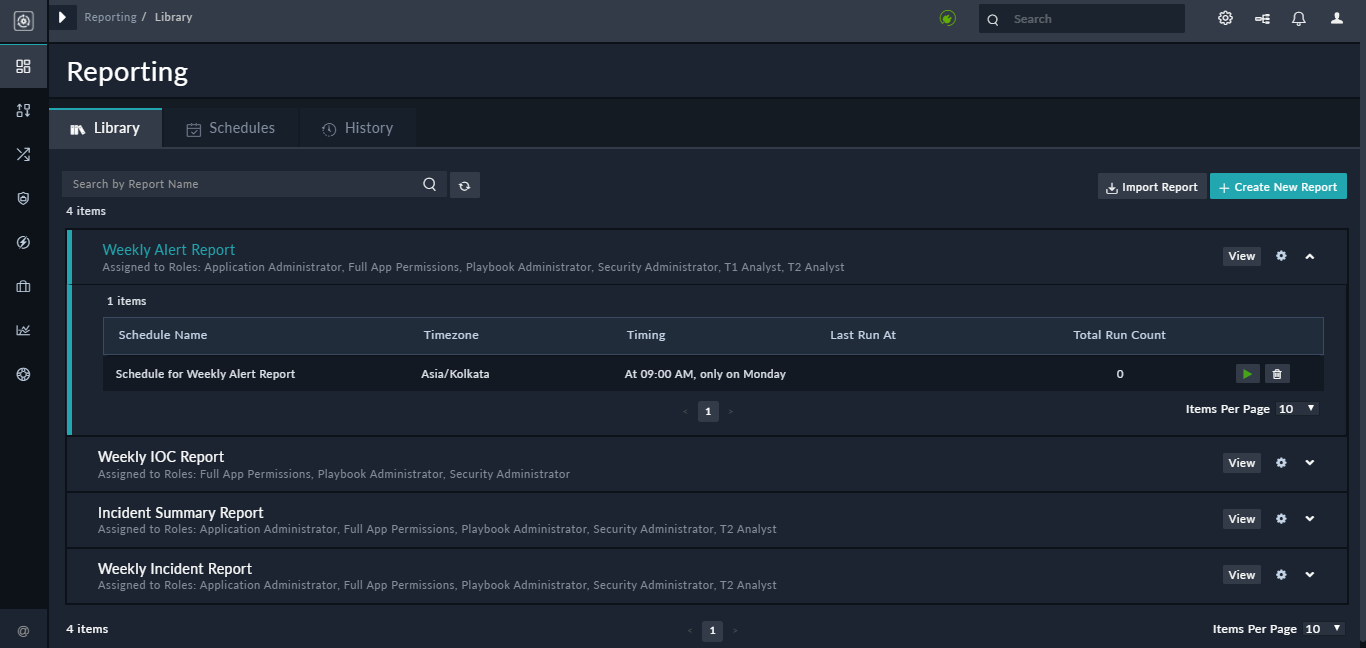Delete the Weekly Alert Report schedule
Viewport: 1366px width, 648px height.
(x=1277, y=374)
